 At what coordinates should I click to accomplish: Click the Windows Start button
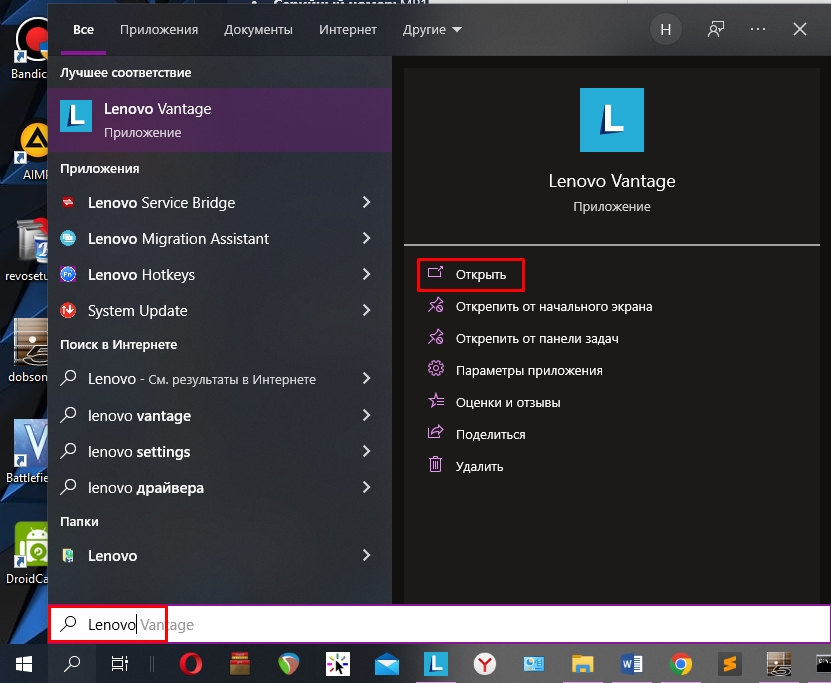pos(23,663)
